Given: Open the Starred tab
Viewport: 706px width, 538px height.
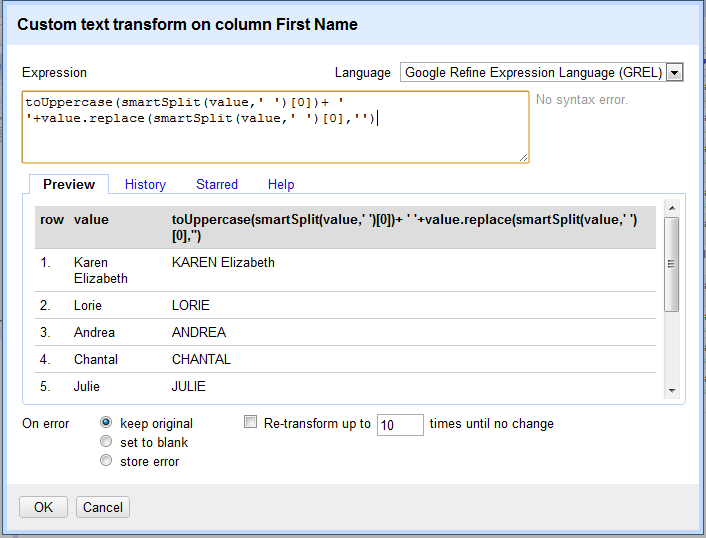Looking at the screenshot, I should click(x=217, y=185).
